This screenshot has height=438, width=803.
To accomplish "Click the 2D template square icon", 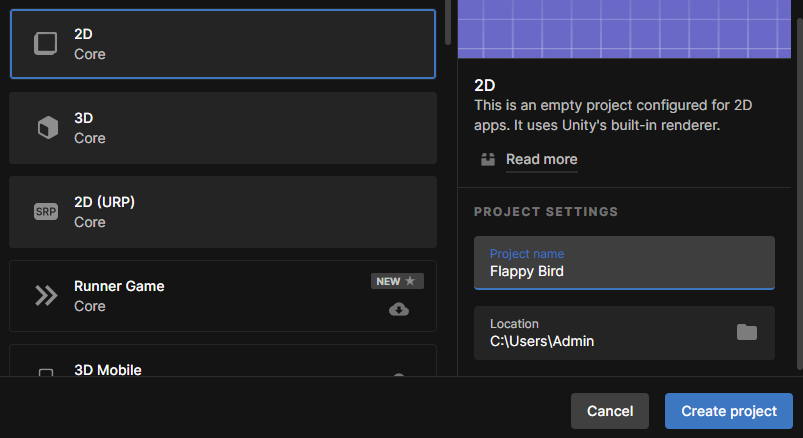I will click(46, 44).
